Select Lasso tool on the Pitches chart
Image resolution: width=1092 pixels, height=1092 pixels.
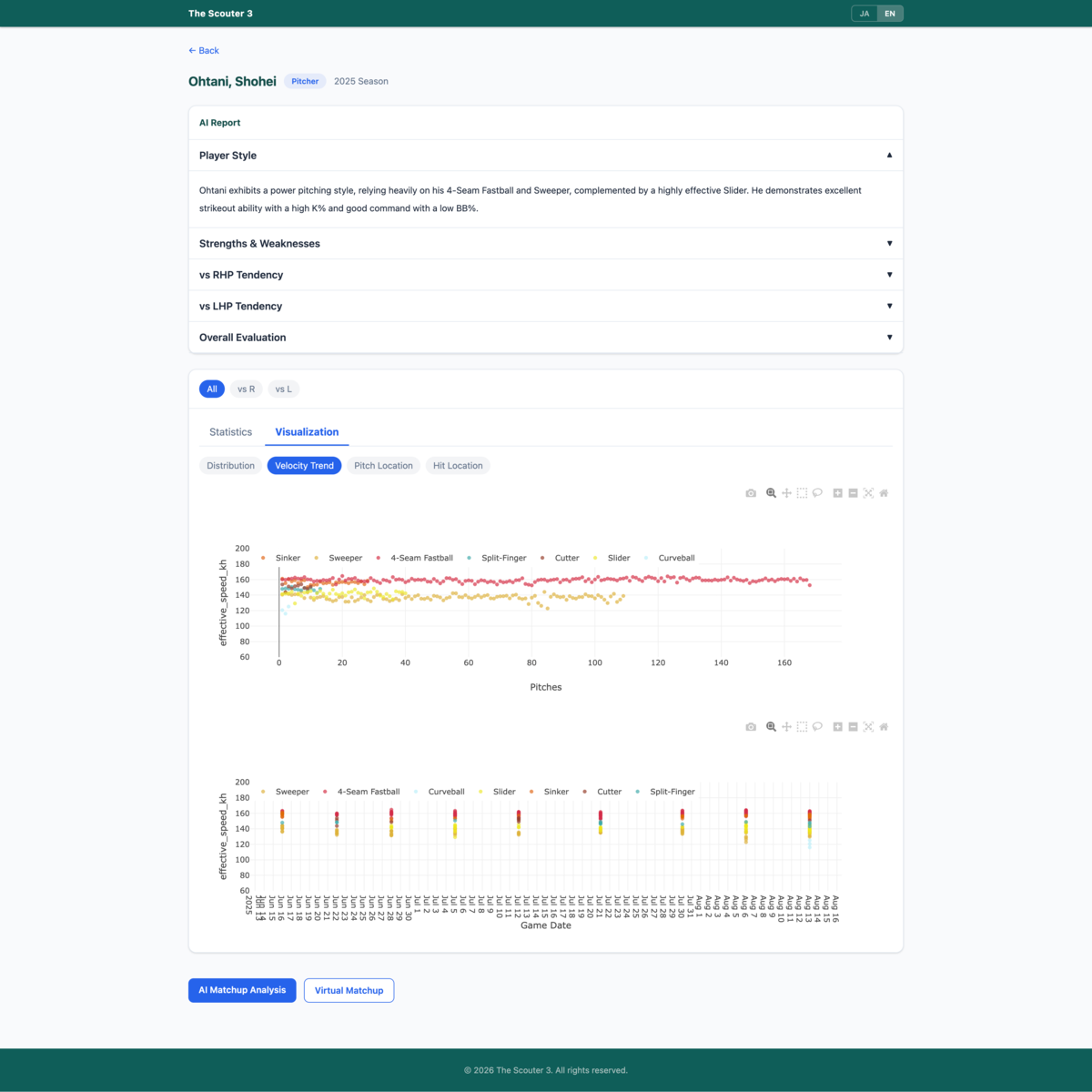pos(817,493)
